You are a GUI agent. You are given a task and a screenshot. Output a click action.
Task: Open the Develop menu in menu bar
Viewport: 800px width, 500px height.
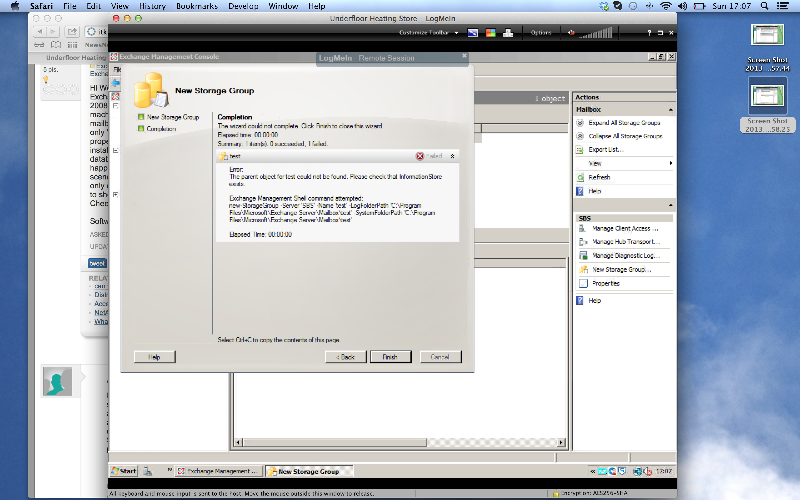pyautogui.click(x=243, y=6)
